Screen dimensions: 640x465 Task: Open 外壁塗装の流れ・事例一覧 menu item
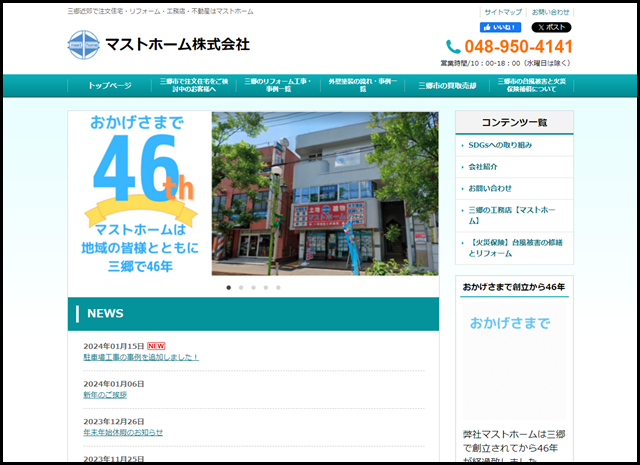[x=363, y=85]
